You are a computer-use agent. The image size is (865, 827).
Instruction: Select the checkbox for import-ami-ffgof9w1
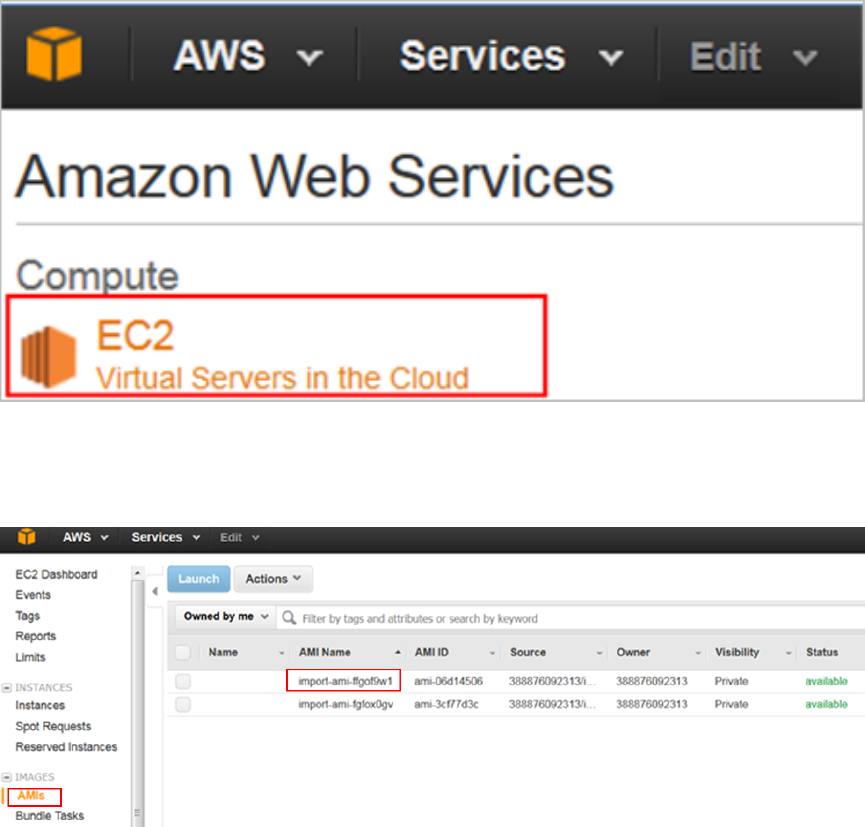(183, 681)
